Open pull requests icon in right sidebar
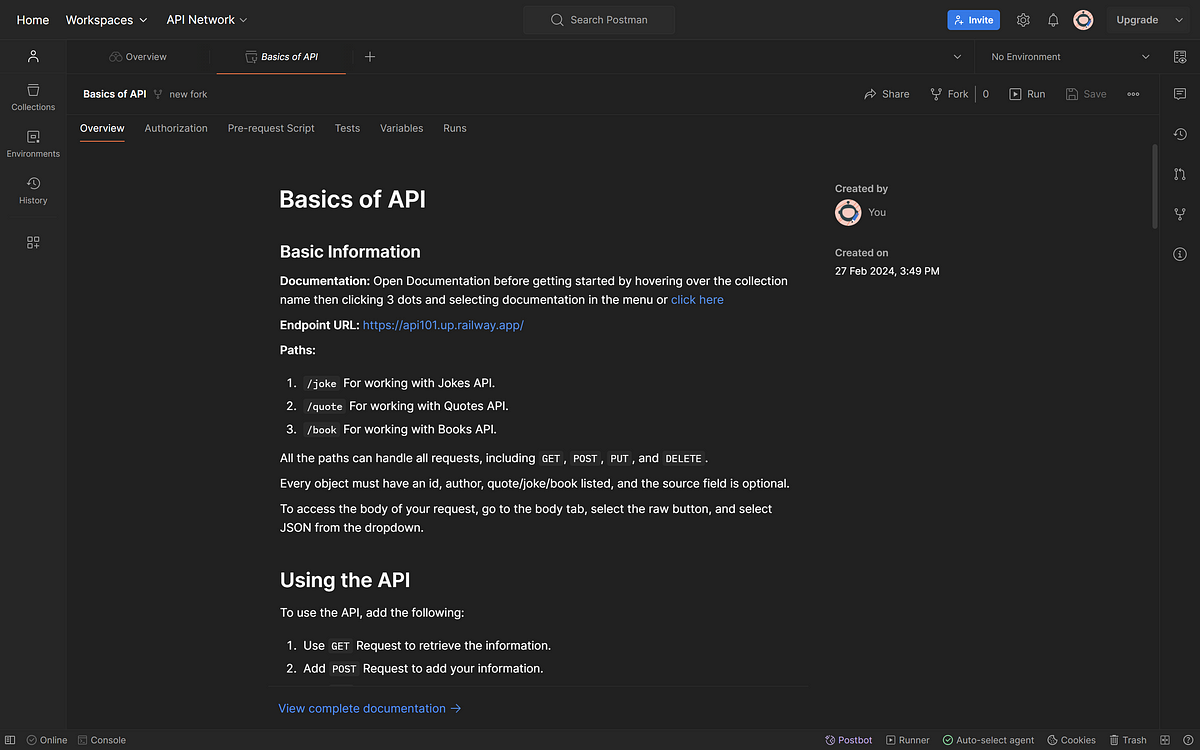The height and width of the screenshot is (750, 1200). pyautogui.click(x=1180, y=174)
